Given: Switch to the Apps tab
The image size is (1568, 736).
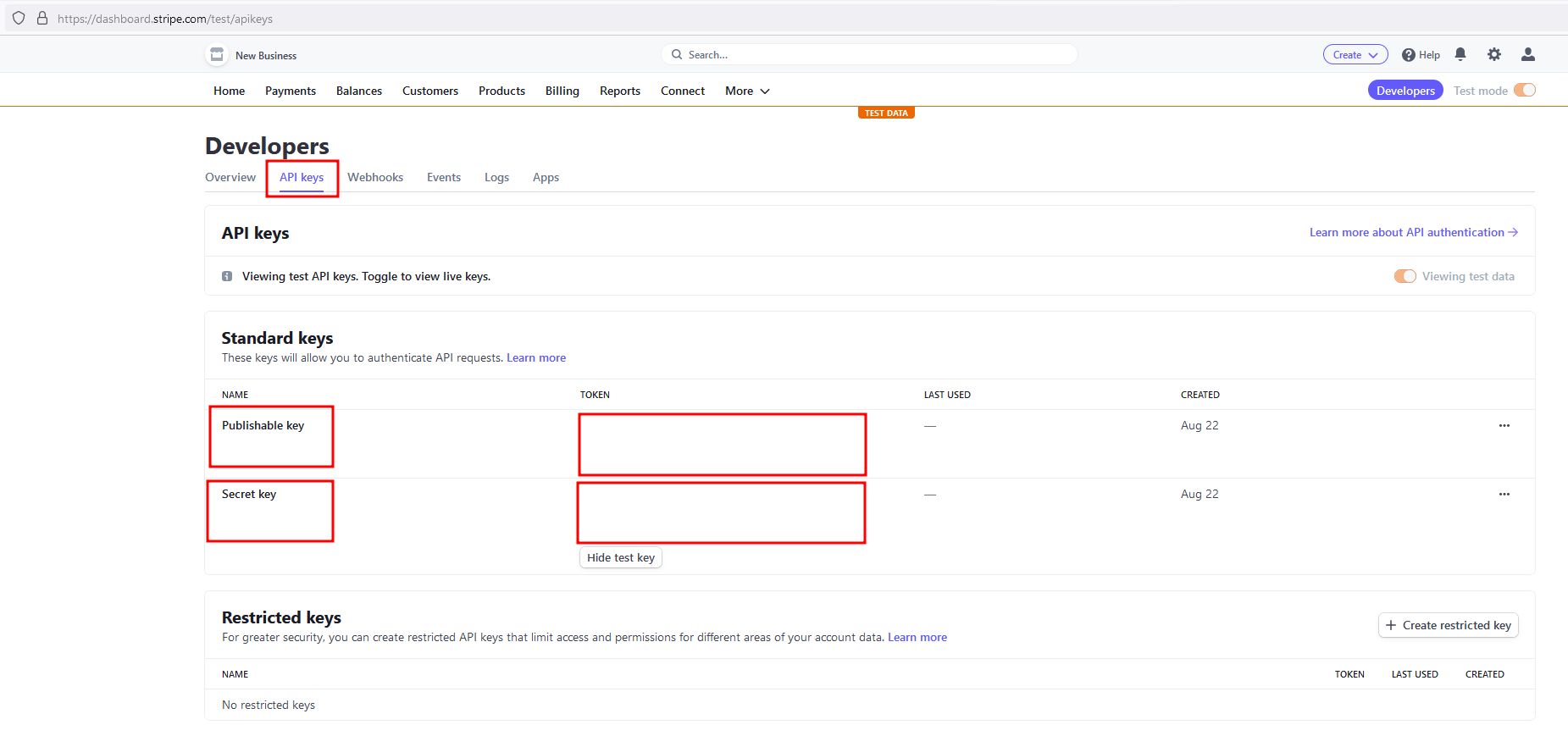Looking at the screenshot, I should [x=546, y=177].
